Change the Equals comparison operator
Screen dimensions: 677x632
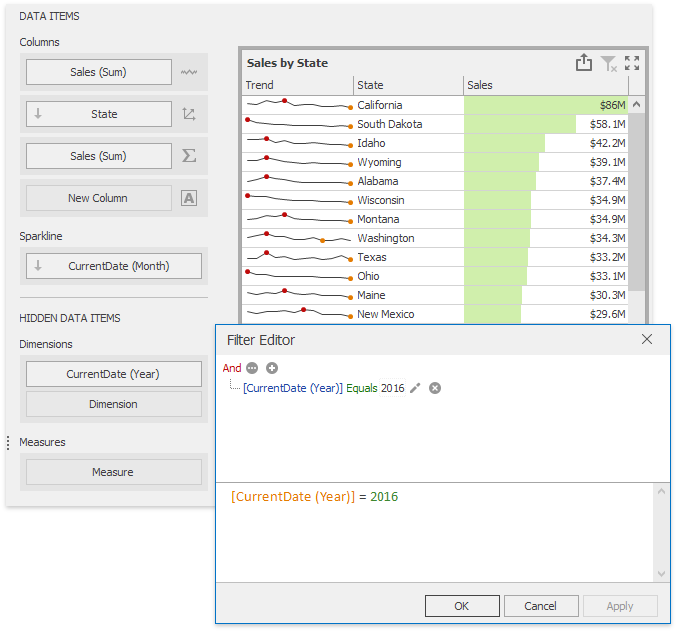361,388
